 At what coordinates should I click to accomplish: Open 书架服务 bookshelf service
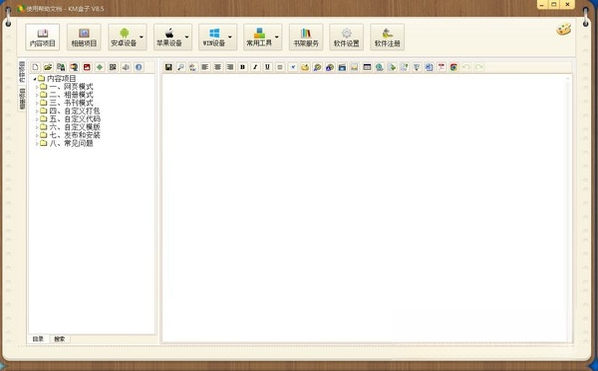click(x=306, y=37)
